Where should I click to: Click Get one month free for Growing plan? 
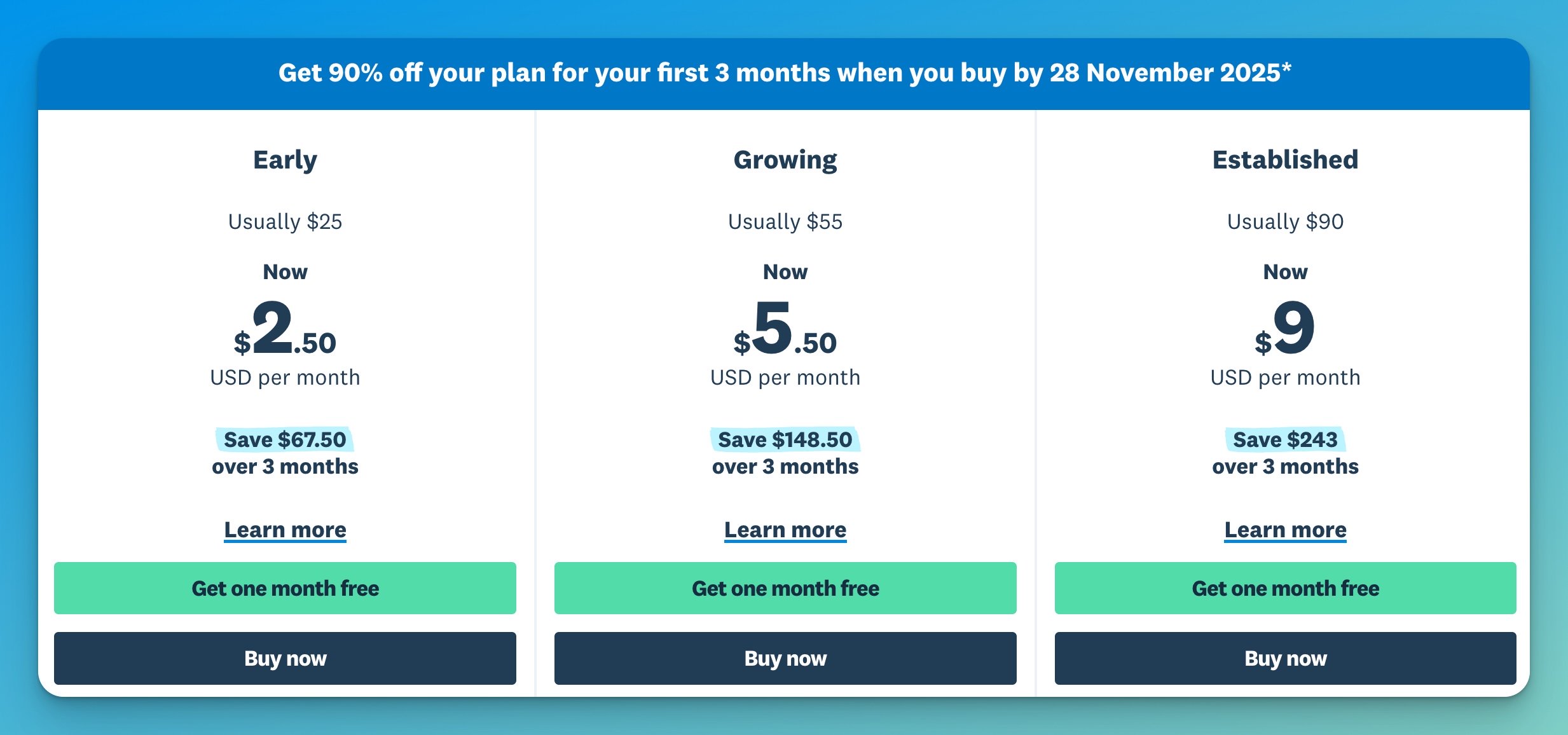pyautogui.click(x=785, y=588)
